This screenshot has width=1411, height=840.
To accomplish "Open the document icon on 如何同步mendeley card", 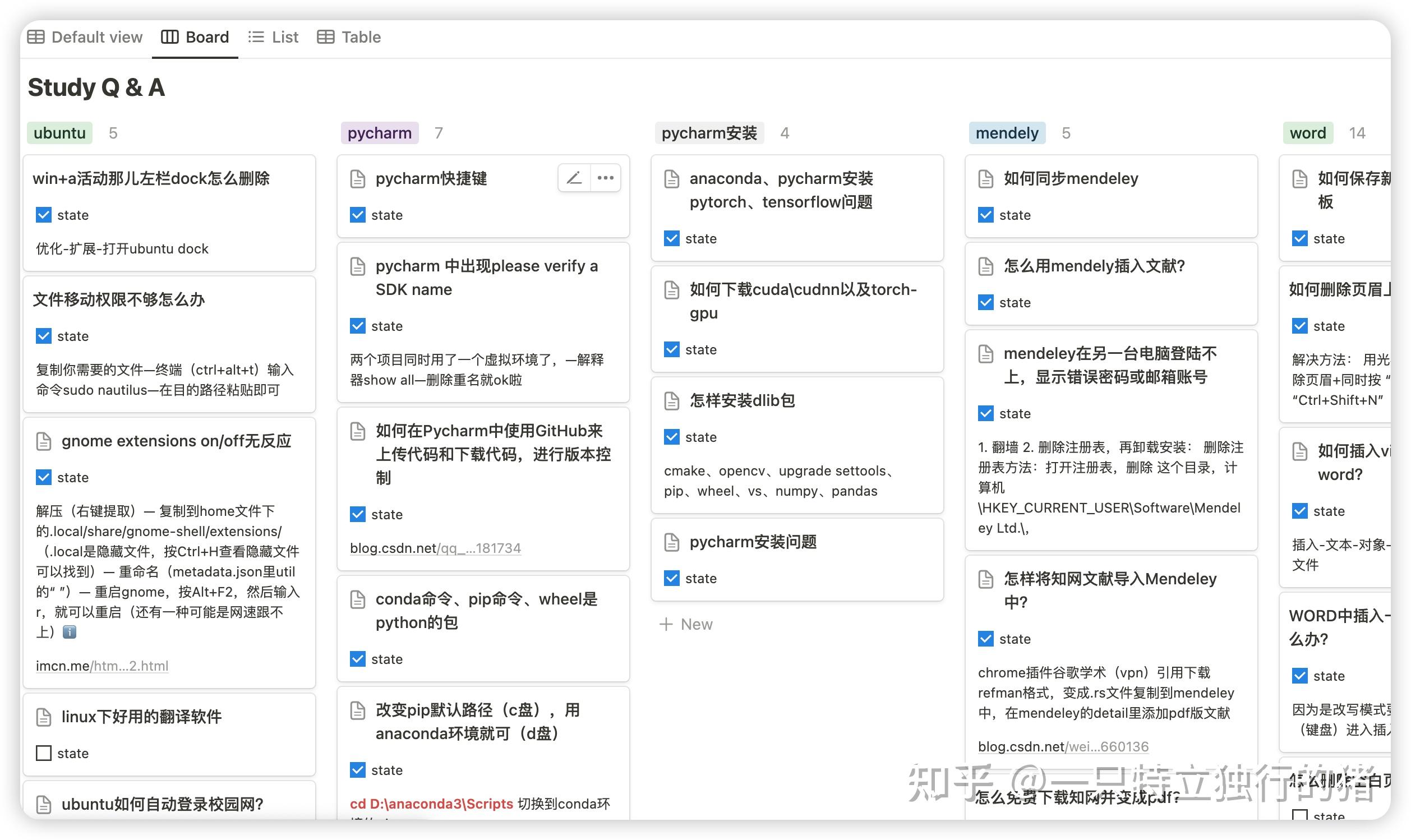I will point(986,178).
